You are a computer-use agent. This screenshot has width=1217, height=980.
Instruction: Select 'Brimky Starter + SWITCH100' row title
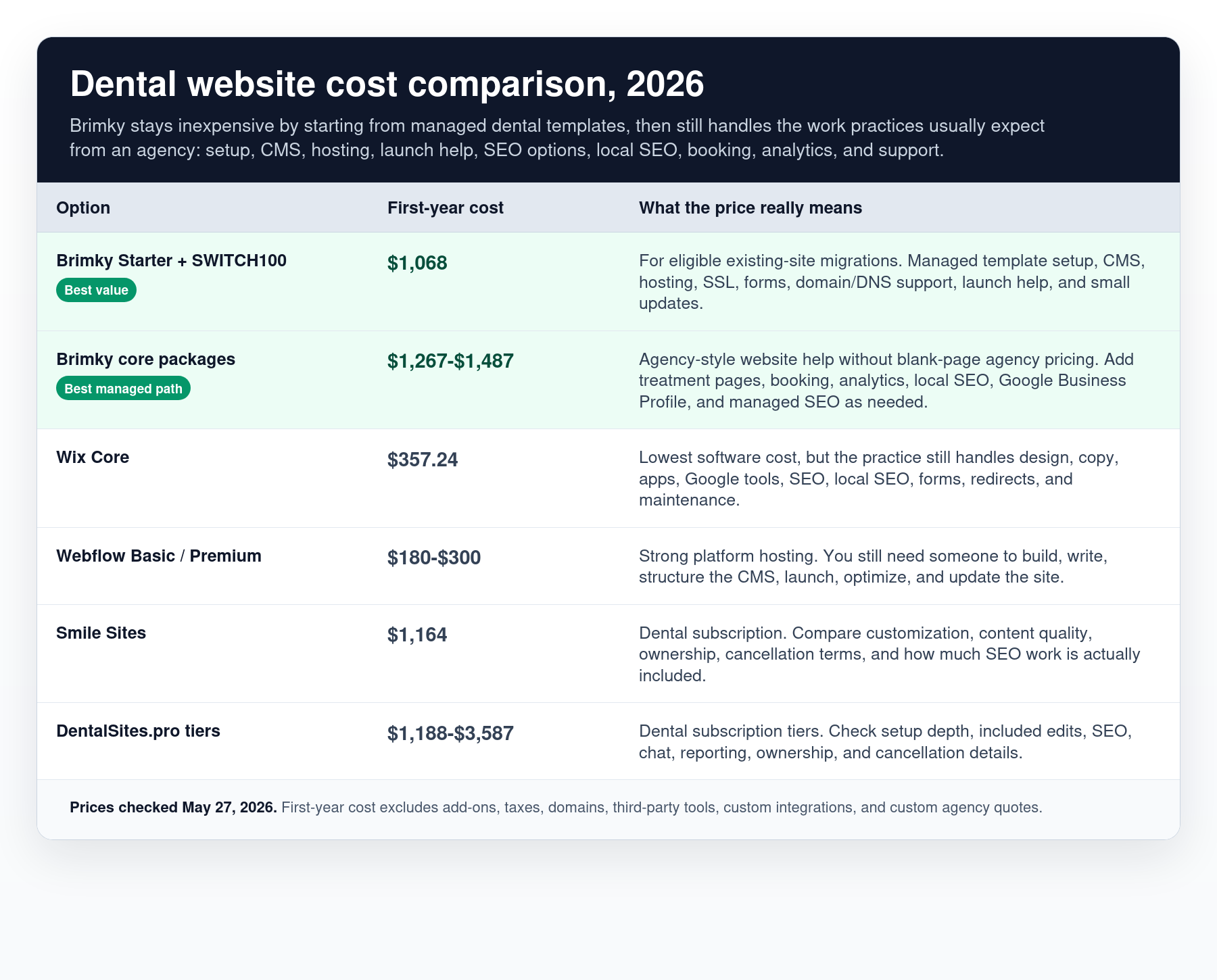[172, 260]
